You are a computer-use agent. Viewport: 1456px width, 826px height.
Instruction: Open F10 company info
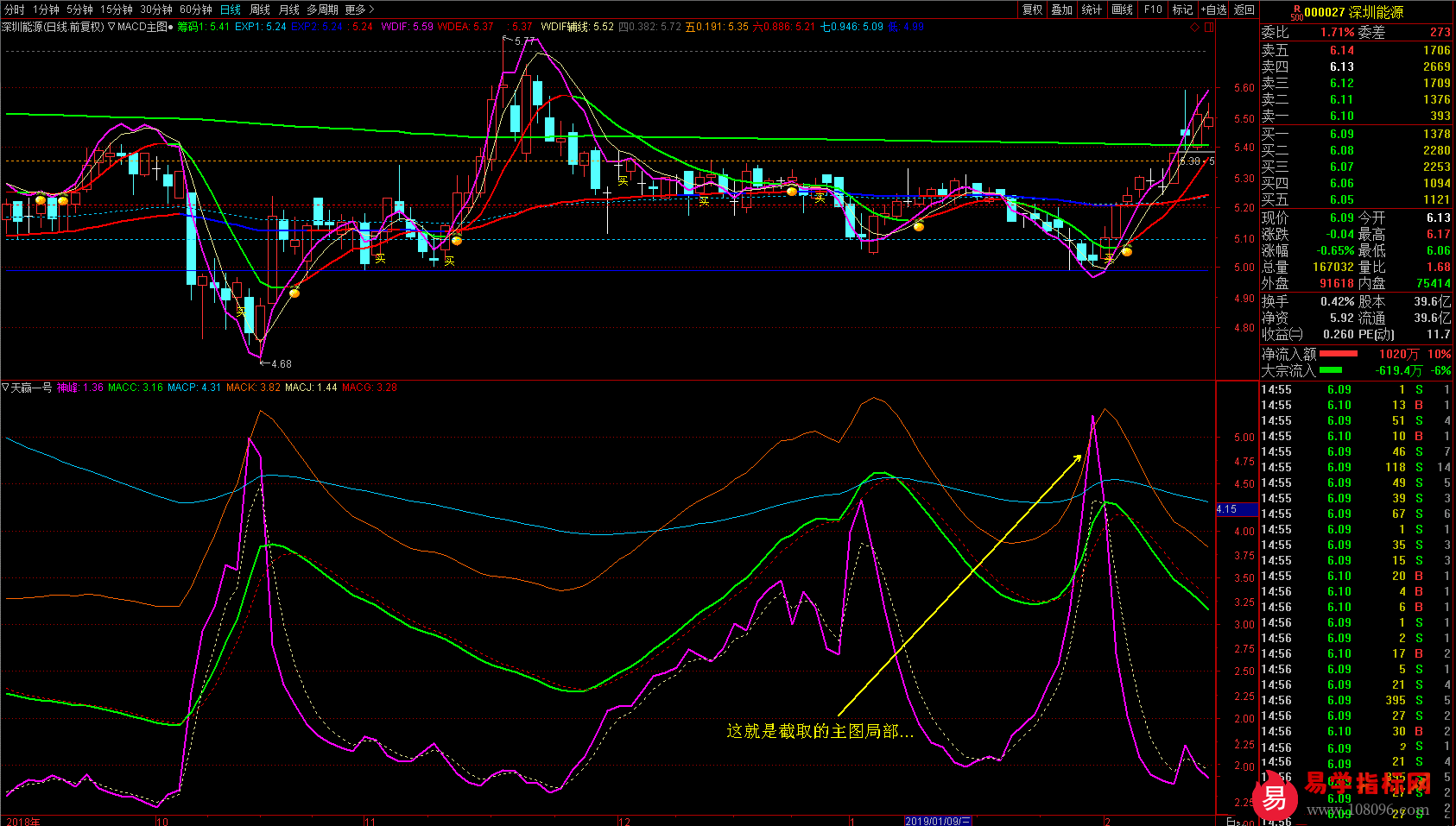pos(1153,9)
